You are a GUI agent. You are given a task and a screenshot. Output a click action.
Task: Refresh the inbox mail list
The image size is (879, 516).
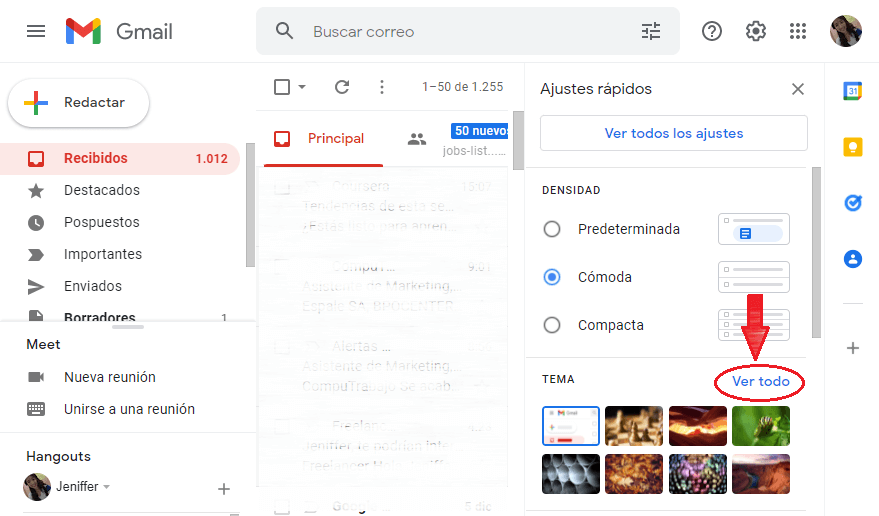point(342,87)
